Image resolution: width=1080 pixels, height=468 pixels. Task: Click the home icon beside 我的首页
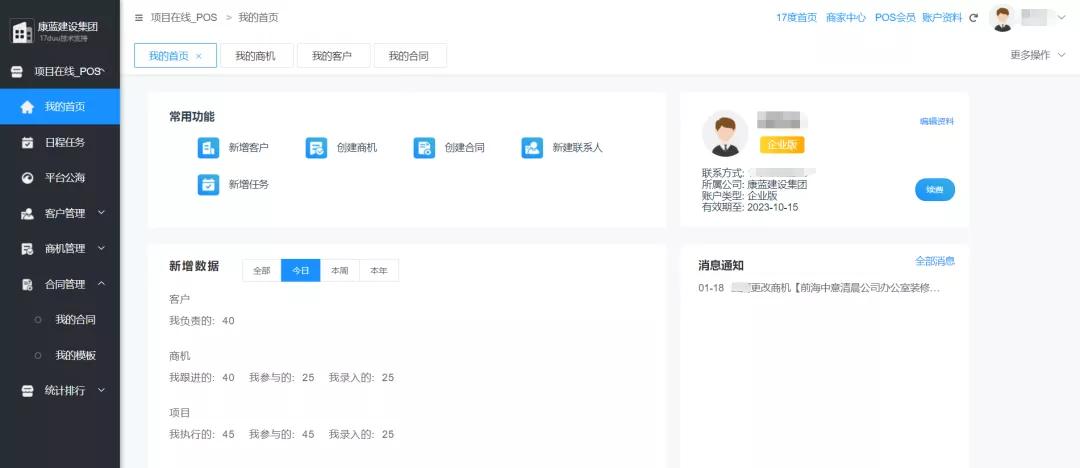coord(27,107)
